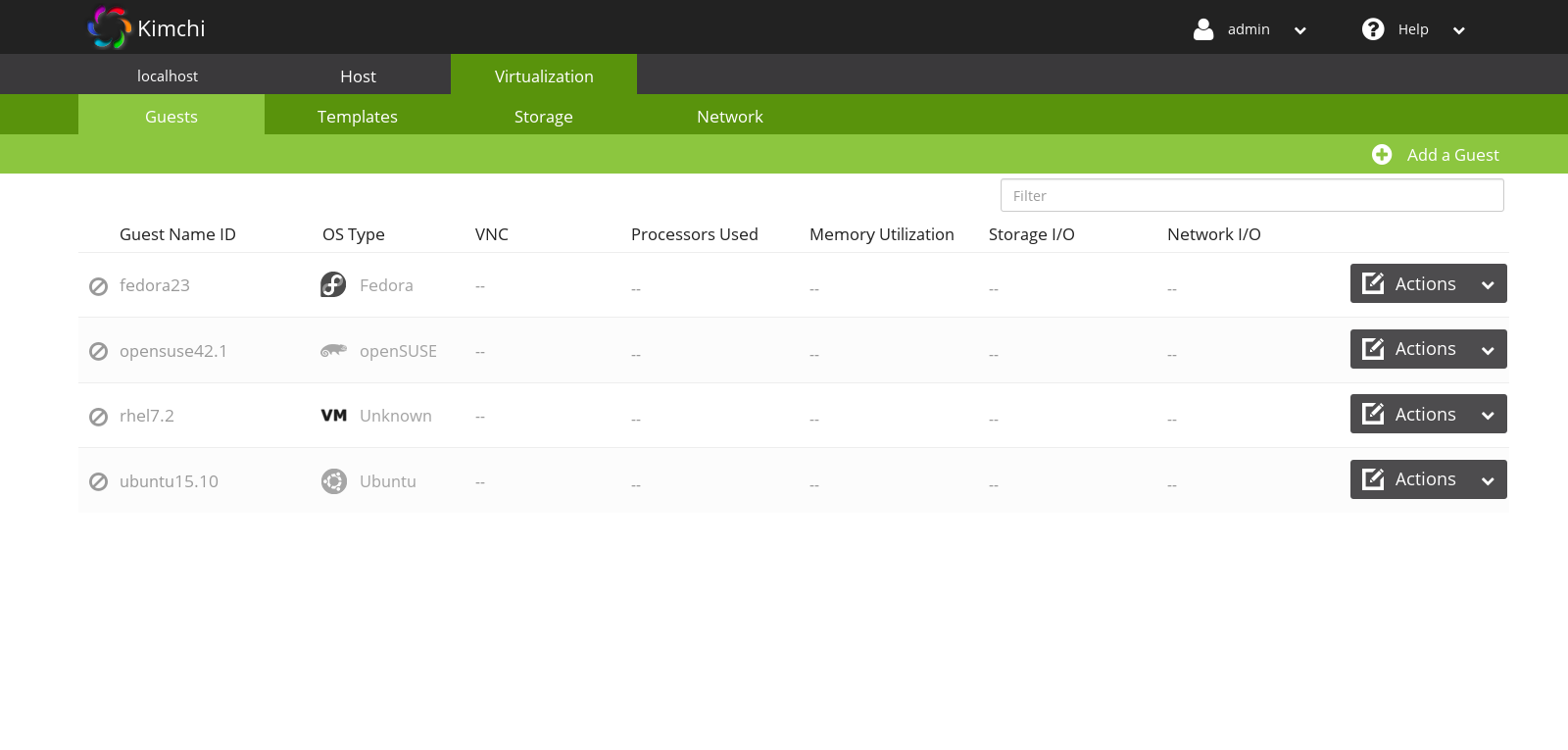Click the Actions label for opensuse42.1
This screenshot has width=1568, height=750.
(1425, 348)
